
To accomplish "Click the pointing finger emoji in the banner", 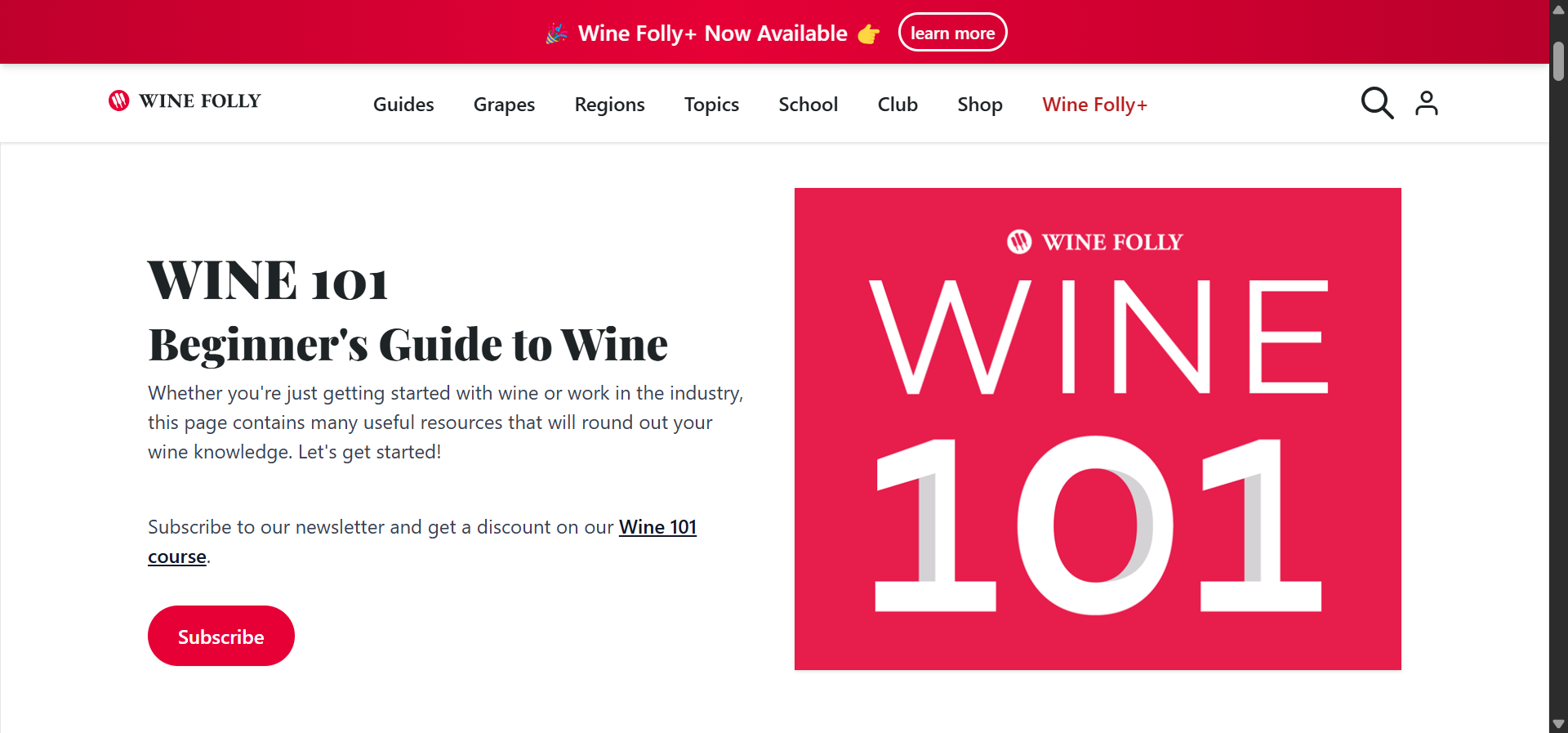I will 869,34.
